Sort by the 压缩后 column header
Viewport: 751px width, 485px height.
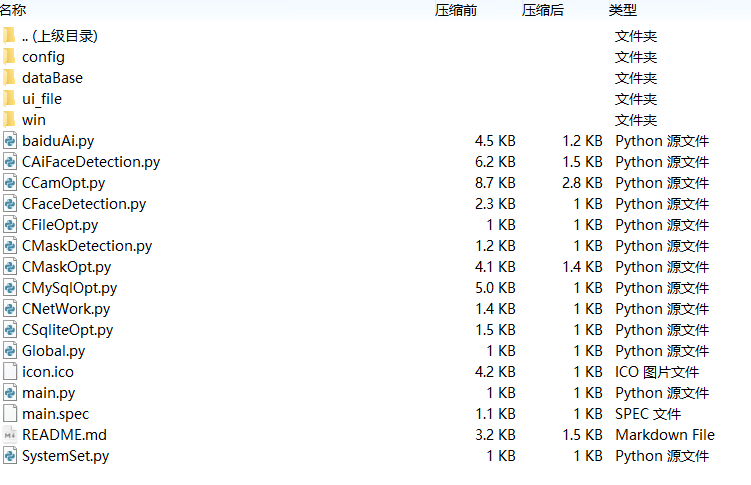[x=543, y=10]
